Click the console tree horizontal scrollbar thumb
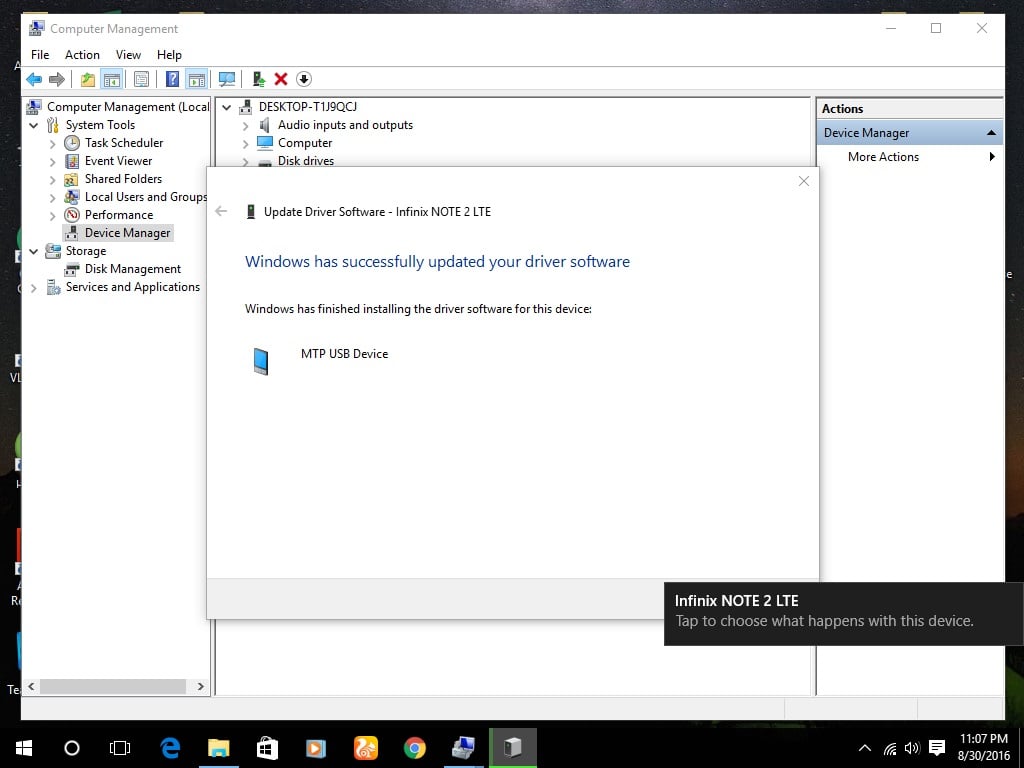 click(x=113, y=686)
